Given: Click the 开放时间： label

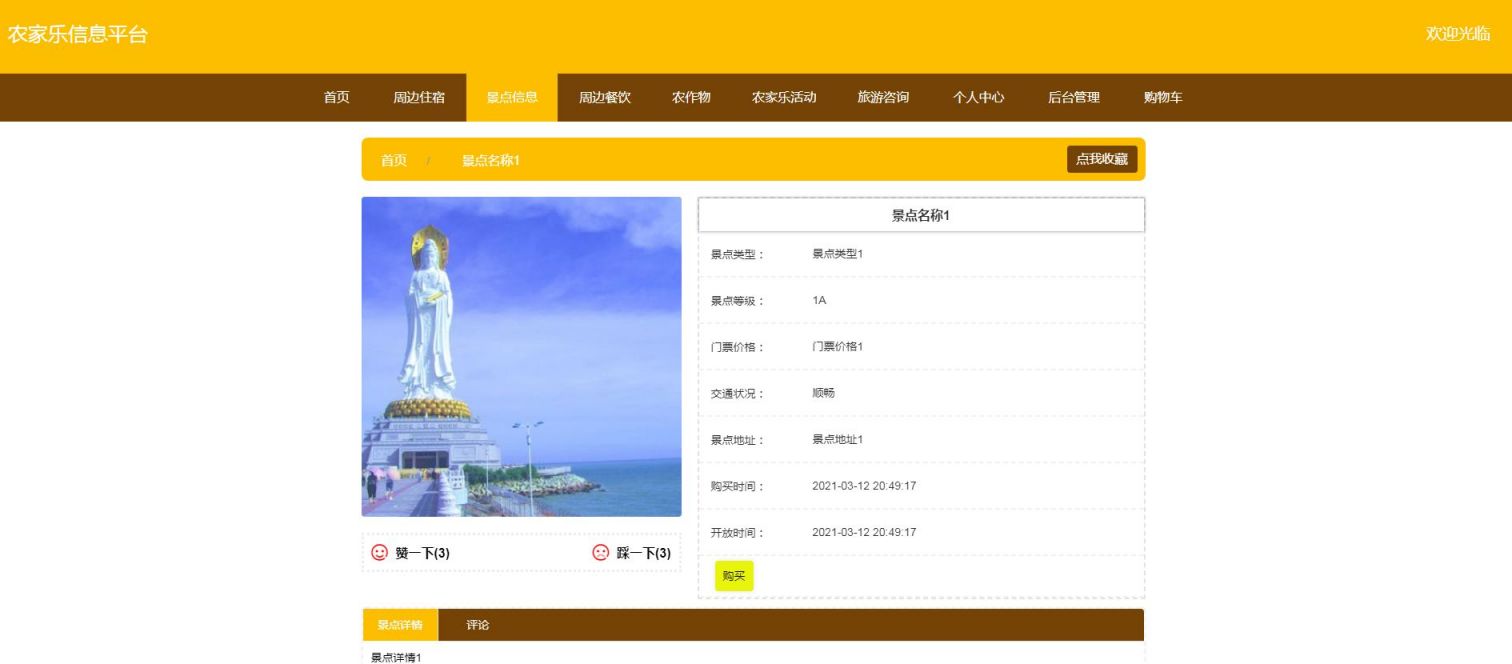Looking at the screenshot, I should coord(737,533).
